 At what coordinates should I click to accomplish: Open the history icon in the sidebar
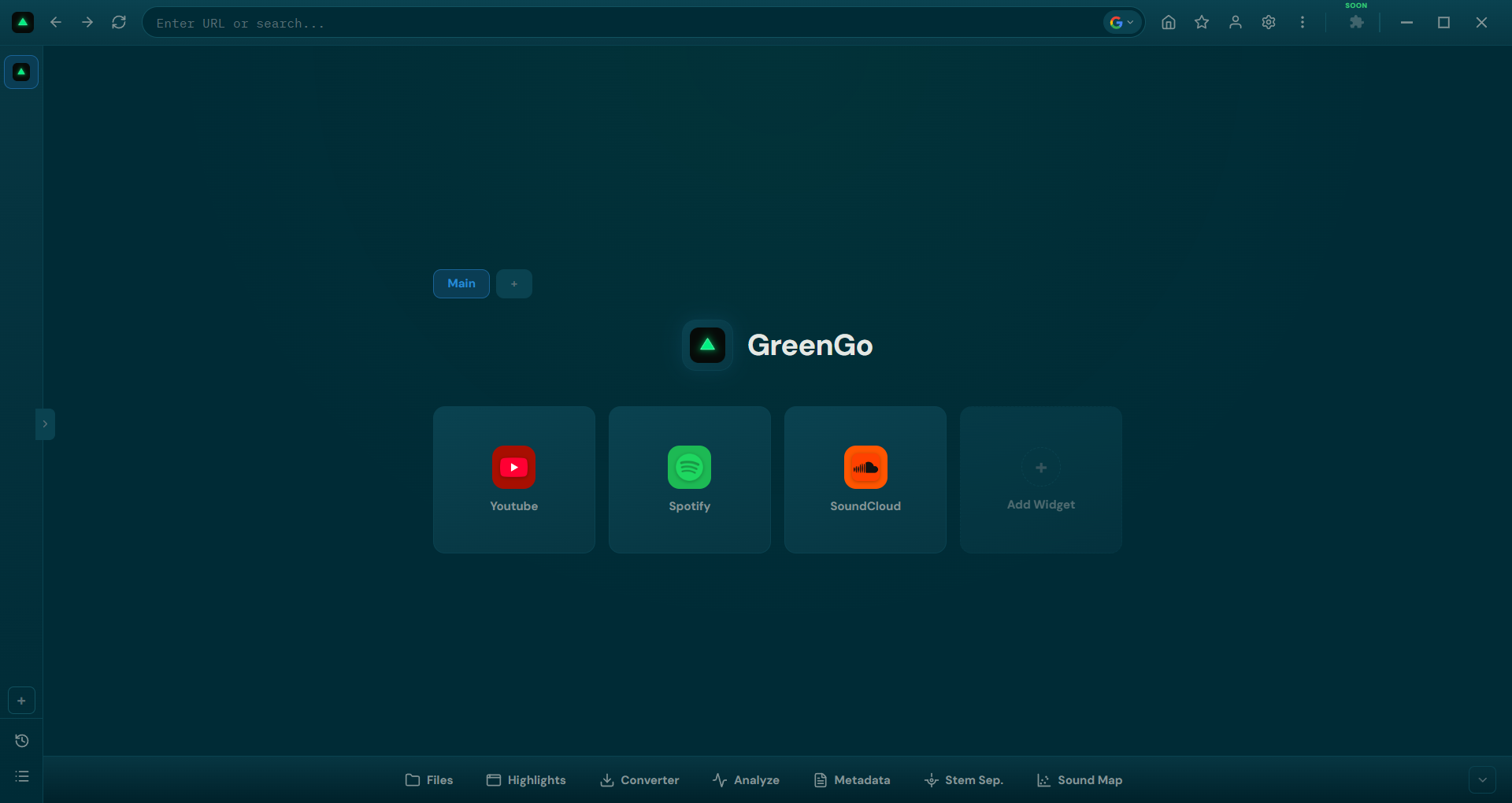click(x=21, y=741)
